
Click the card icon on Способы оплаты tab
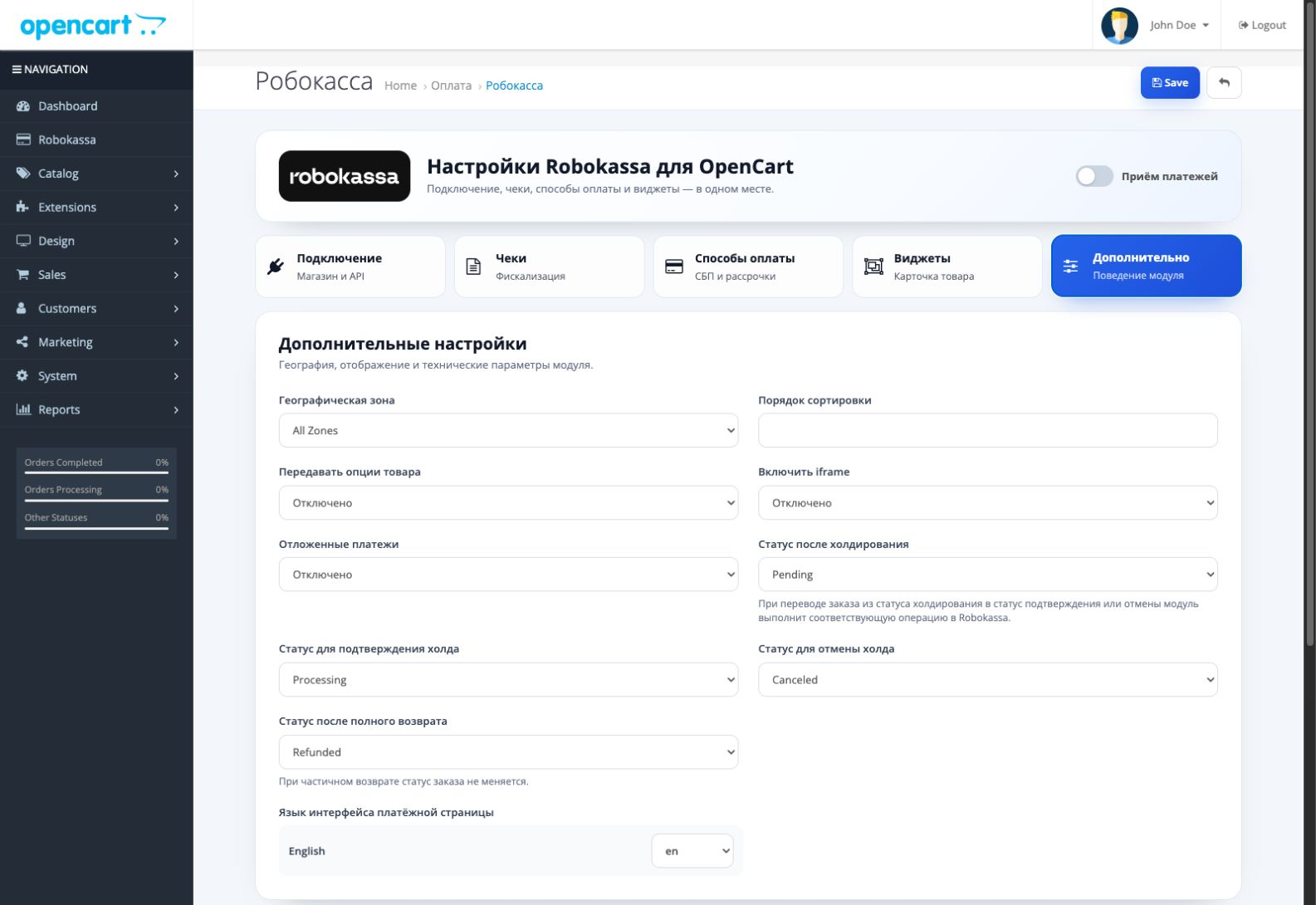click(x=674, y=267)
